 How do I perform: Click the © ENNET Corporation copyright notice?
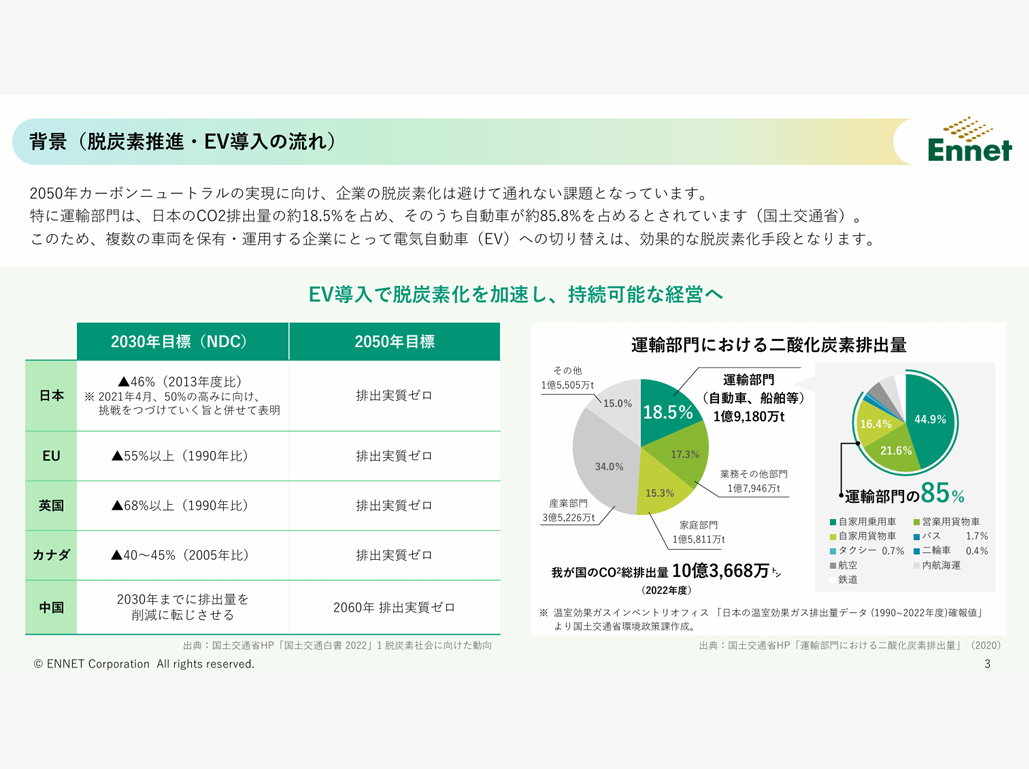144,664
